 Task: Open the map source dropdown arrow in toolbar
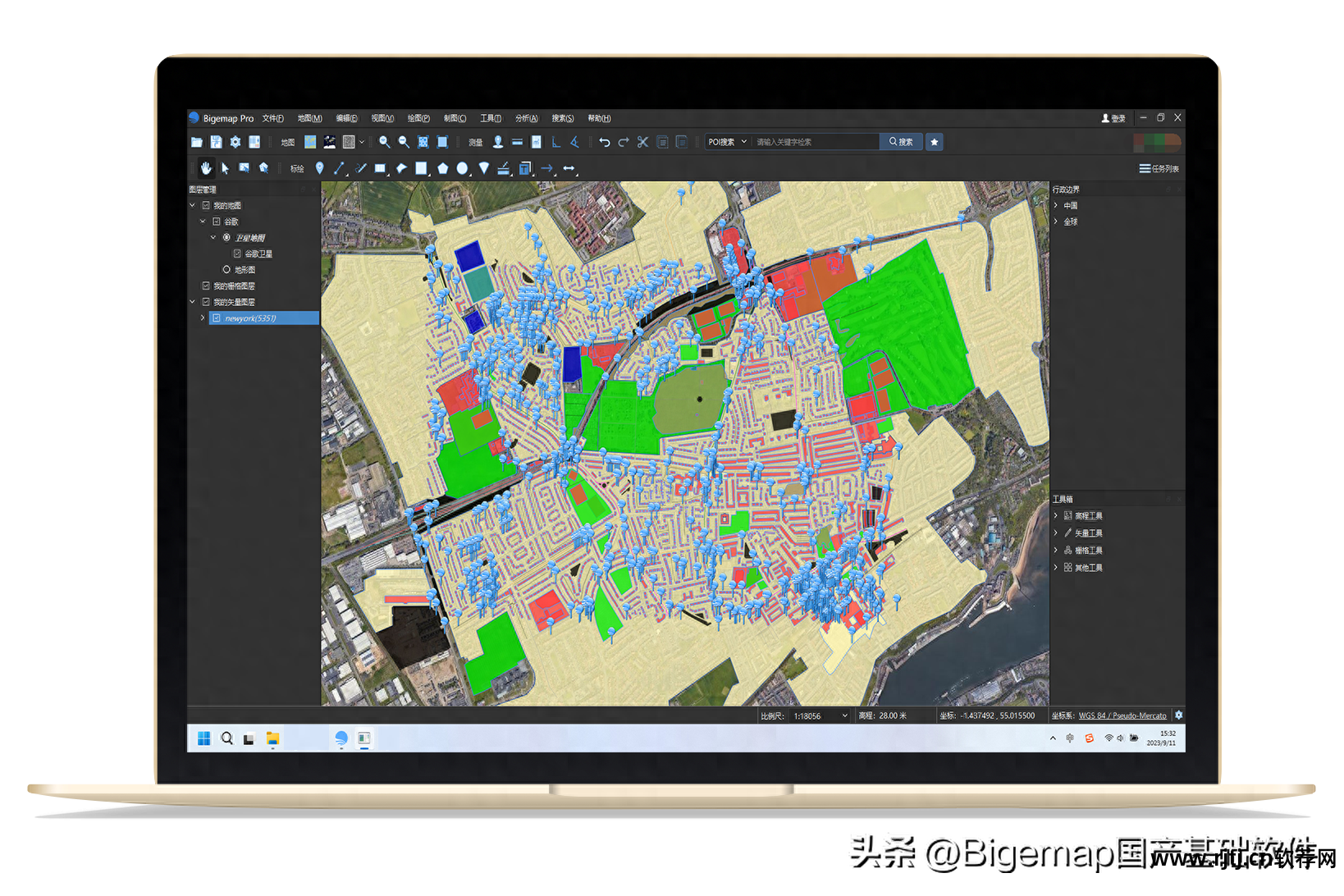tap(362, 142)
